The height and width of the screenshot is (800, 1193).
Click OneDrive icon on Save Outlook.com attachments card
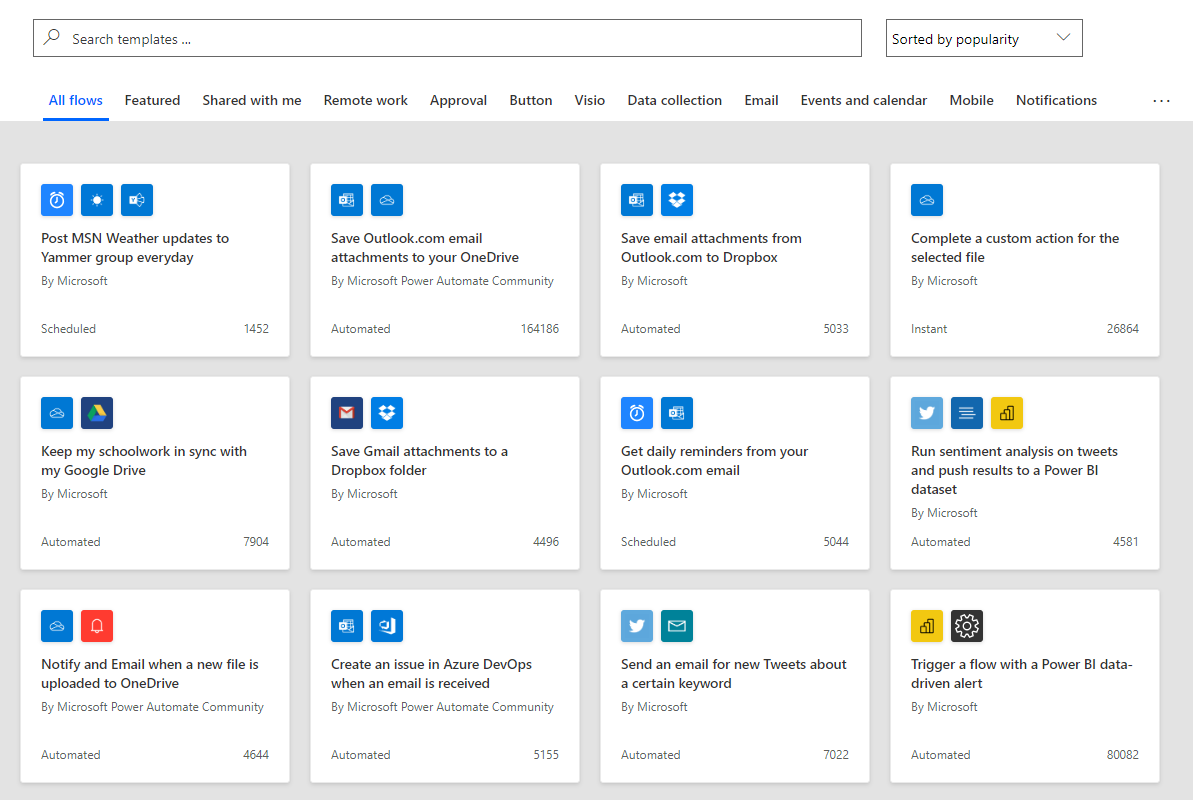(387, 200)
